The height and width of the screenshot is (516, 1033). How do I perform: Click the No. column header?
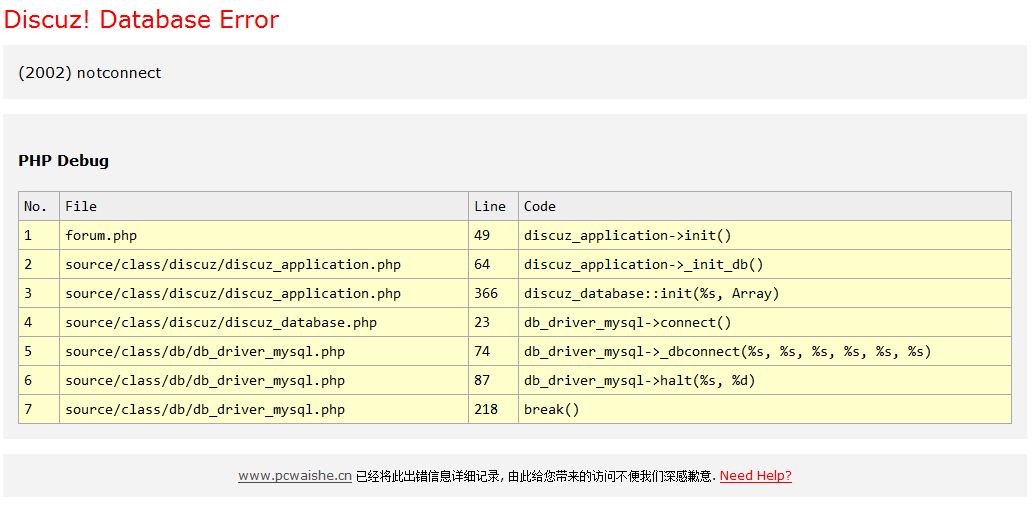tap(36, 206)
